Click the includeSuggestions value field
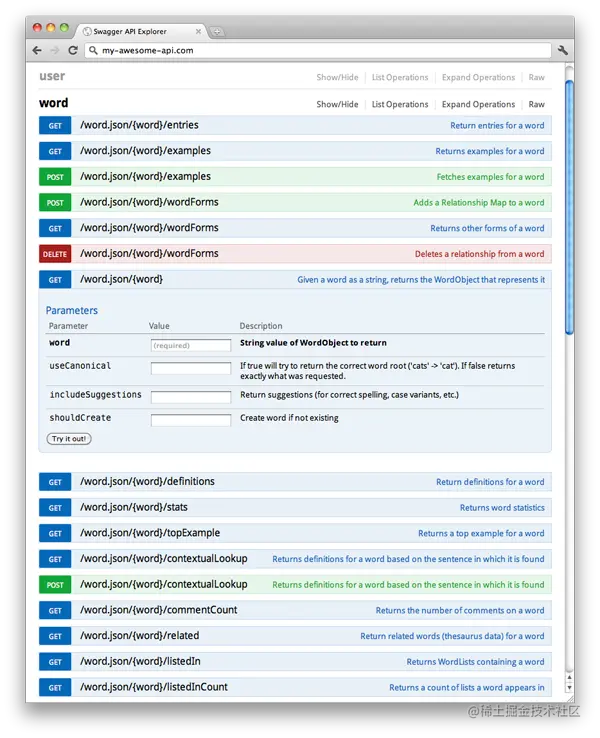 tap(191, 397)
